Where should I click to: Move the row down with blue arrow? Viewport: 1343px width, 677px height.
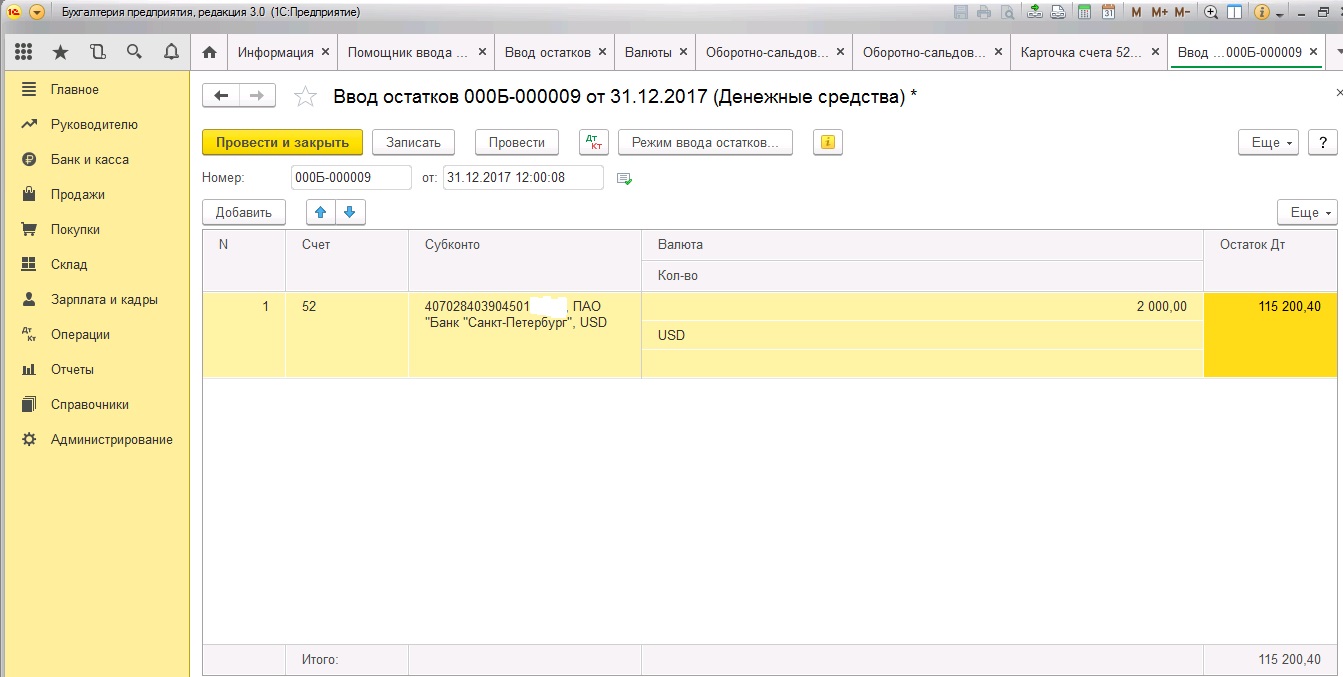tap(350, 212)
